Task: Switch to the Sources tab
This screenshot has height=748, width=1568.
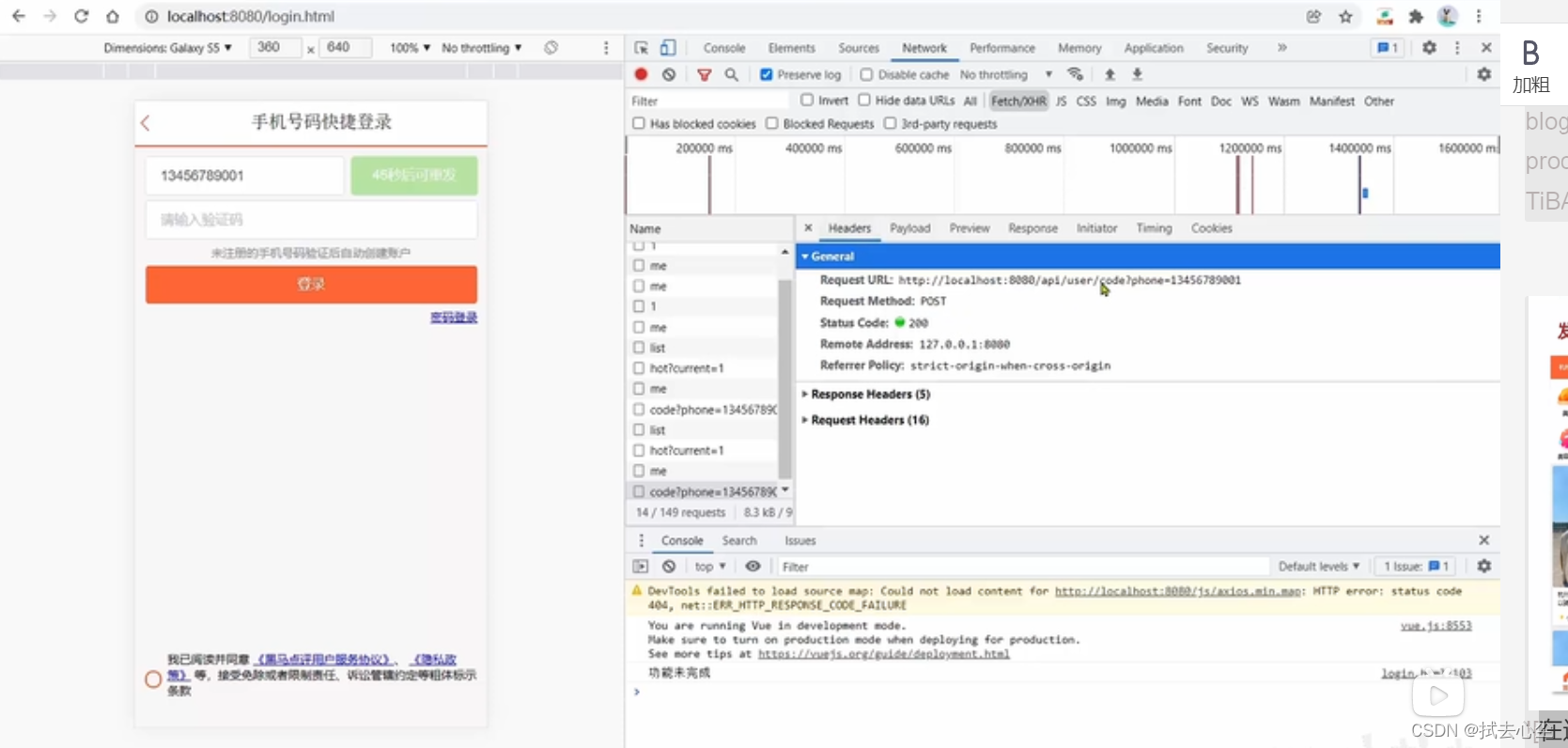Action: pos(859,48)
